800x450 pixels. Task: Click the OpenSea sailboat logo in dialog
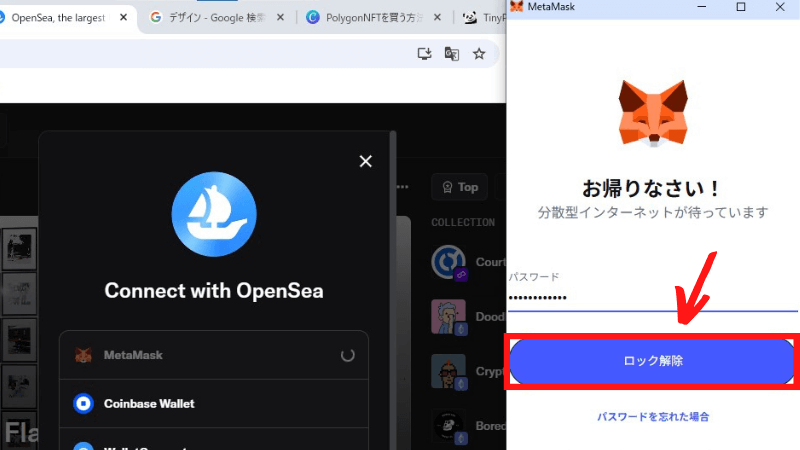[214, 214]
